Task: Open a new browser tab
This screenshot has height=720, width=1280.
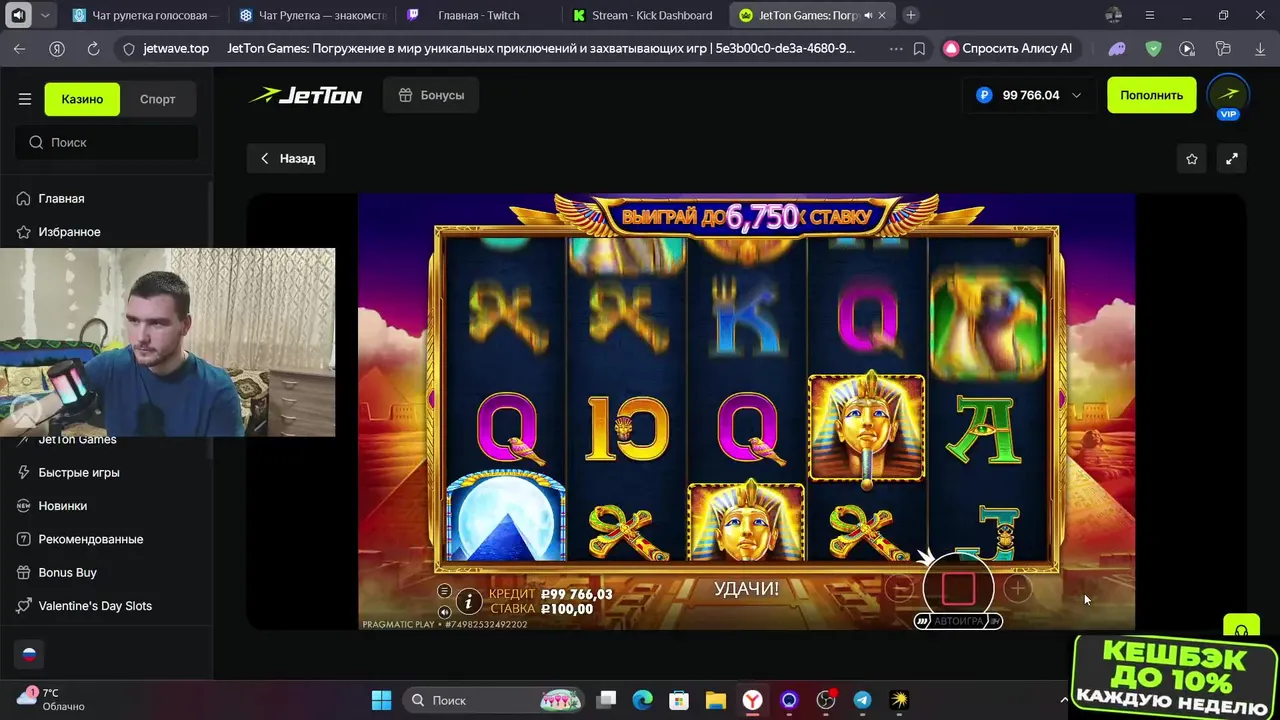Action: pyautogui.click(x=911, y=15)
